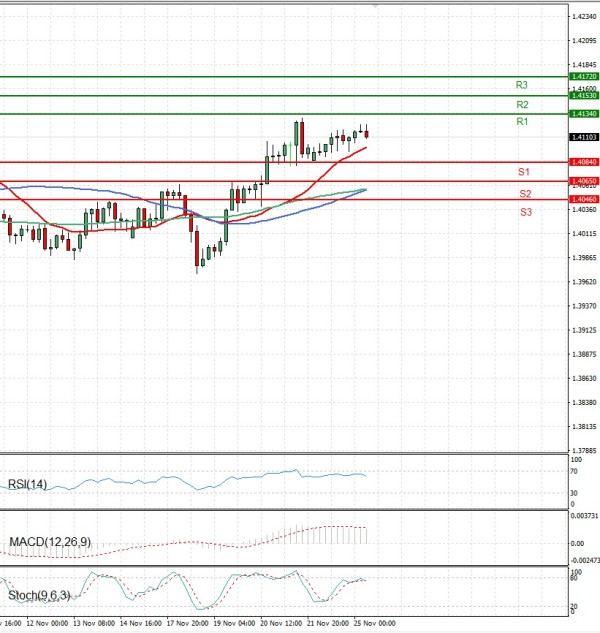The width and height of the screenshot is (600, 633).
Task: Click the RSI(14) indicator label
Action: click(x=28, y=485)
